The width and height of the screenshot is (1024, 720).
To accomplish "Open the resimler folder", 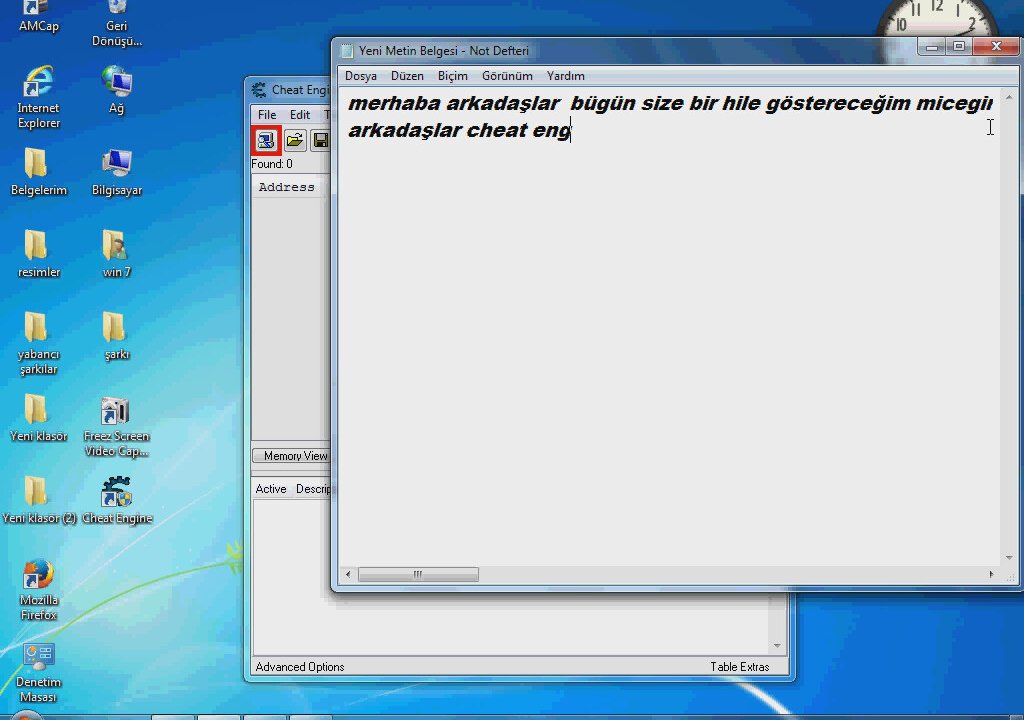I will tap(39, 254).
